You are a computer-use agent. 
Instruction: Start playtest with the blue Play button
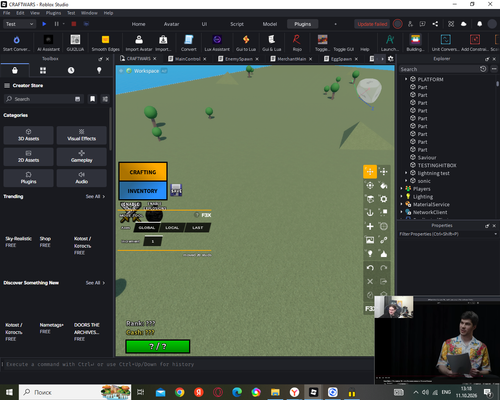44,24
